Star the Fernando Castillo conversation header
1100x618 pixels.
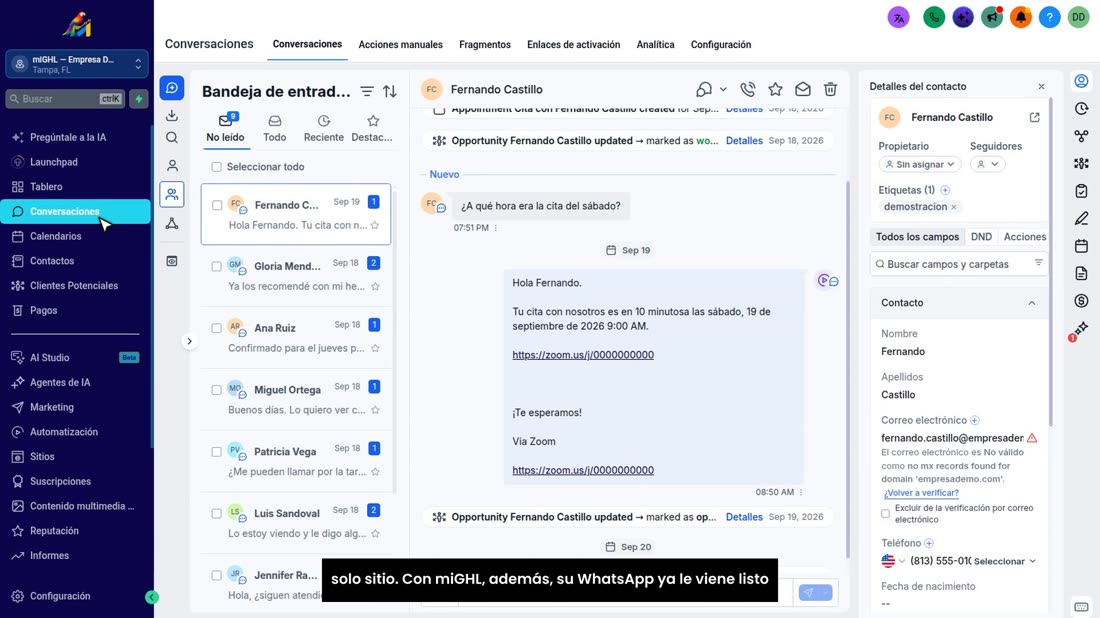coord(775,89)
